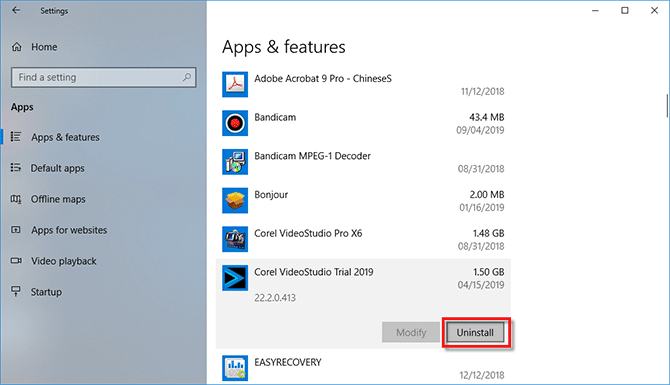670x385 pixels.
Task: Click the Default apps sidebar icon
Action: (x=16, y=168)
